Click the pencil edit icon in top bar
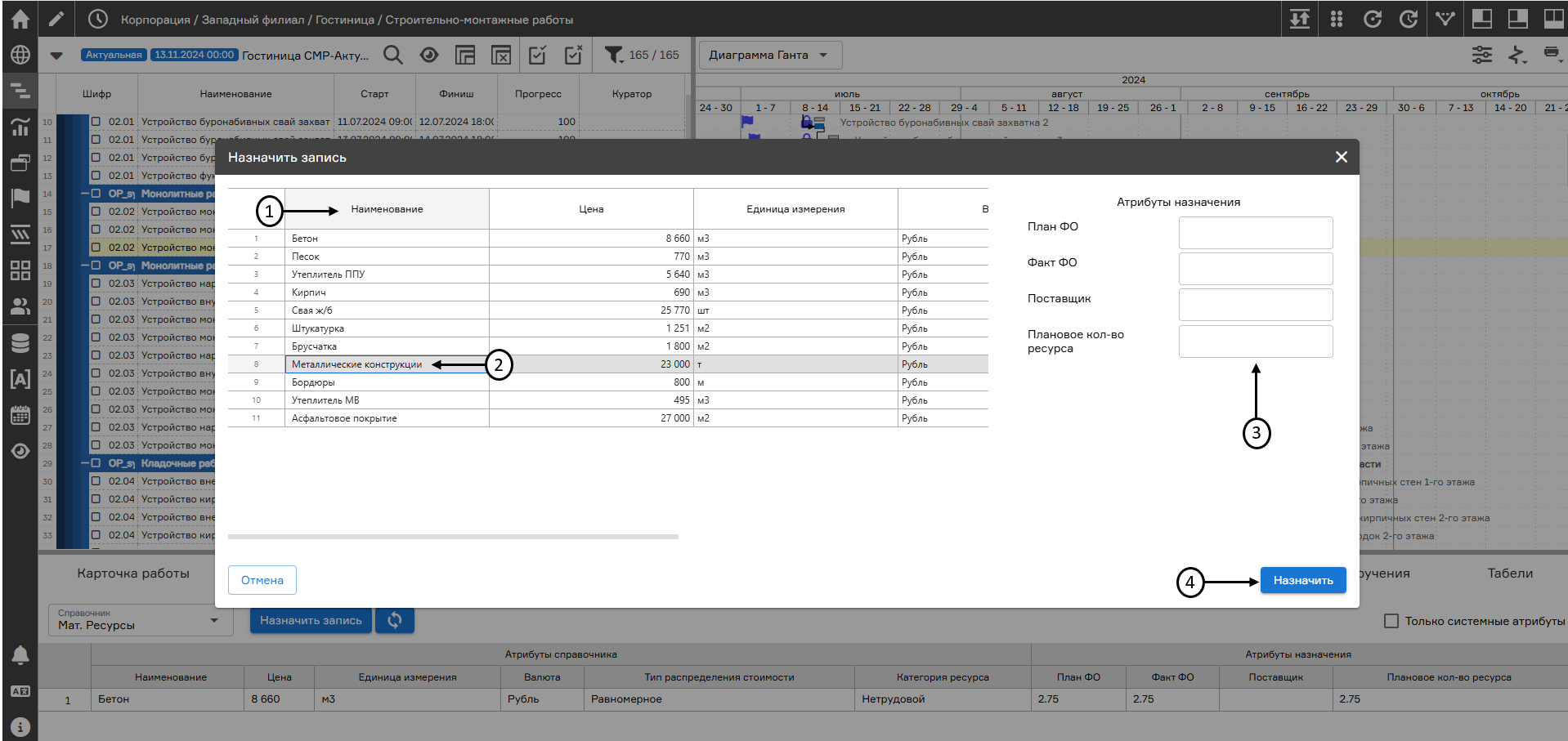Viewport: 1568px width, 741px height. point(56,19)
